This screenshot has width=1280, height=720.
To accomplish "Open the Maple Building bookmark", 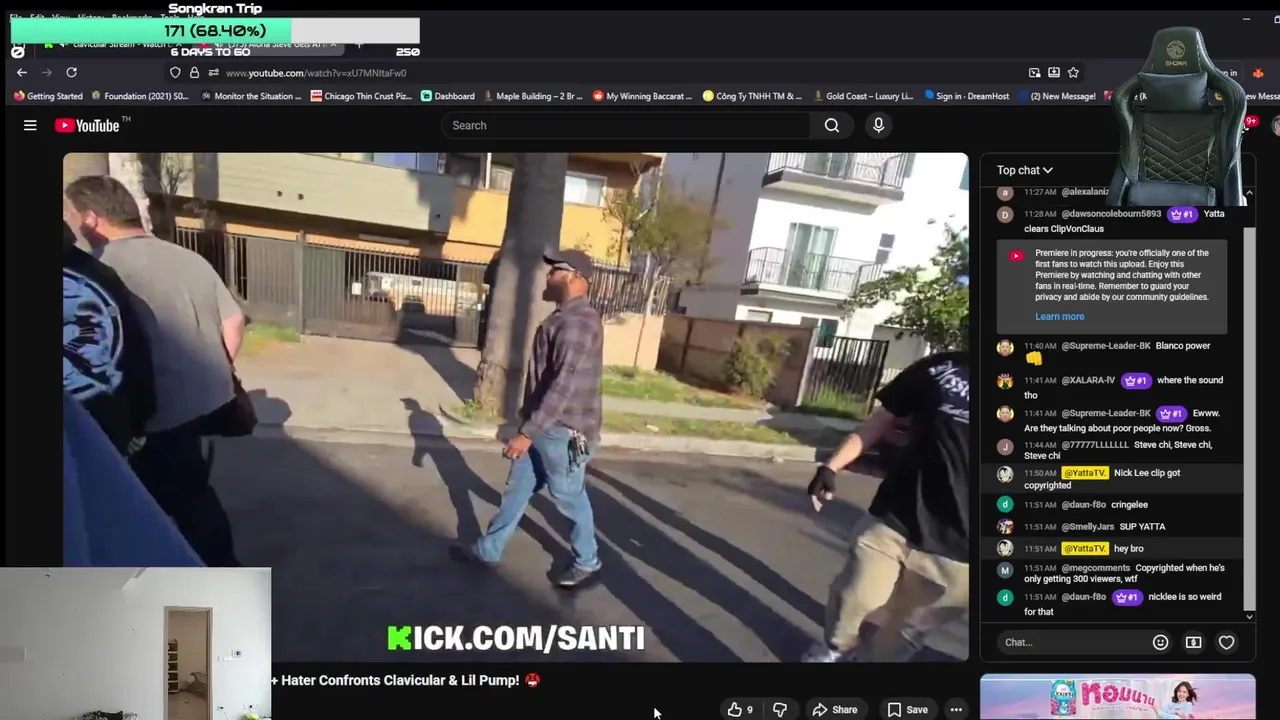I will click(532, 96).
